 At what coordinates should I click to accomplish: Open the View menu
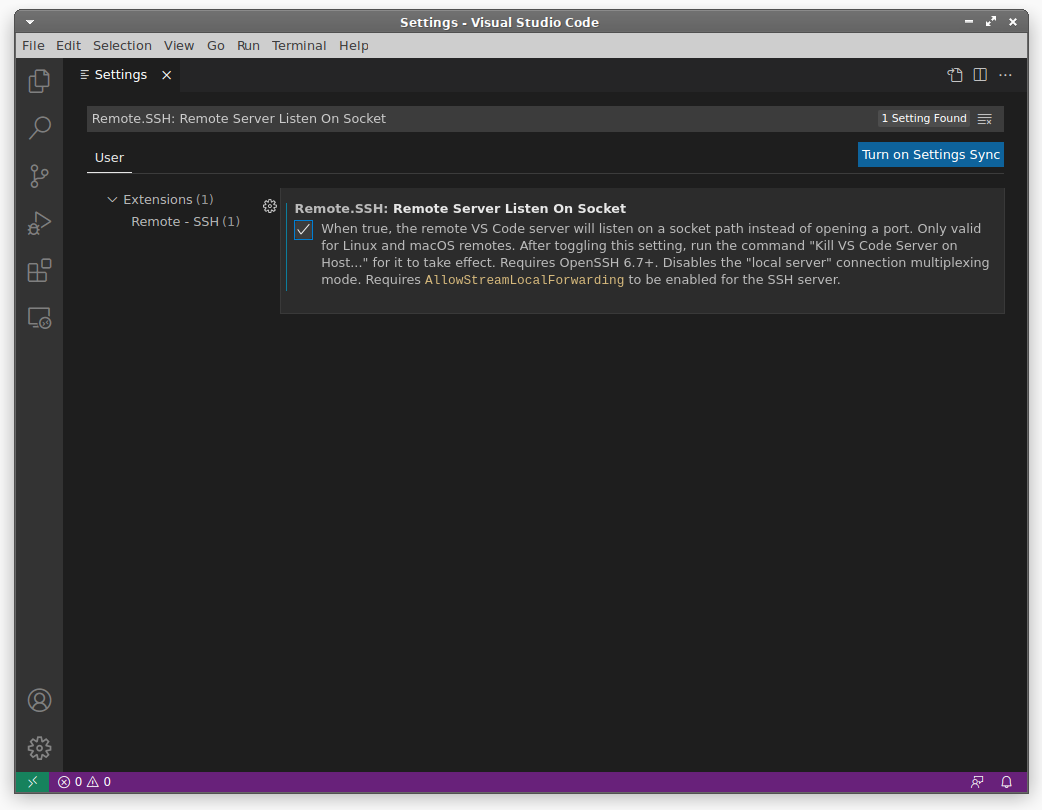tap(179, 46)
